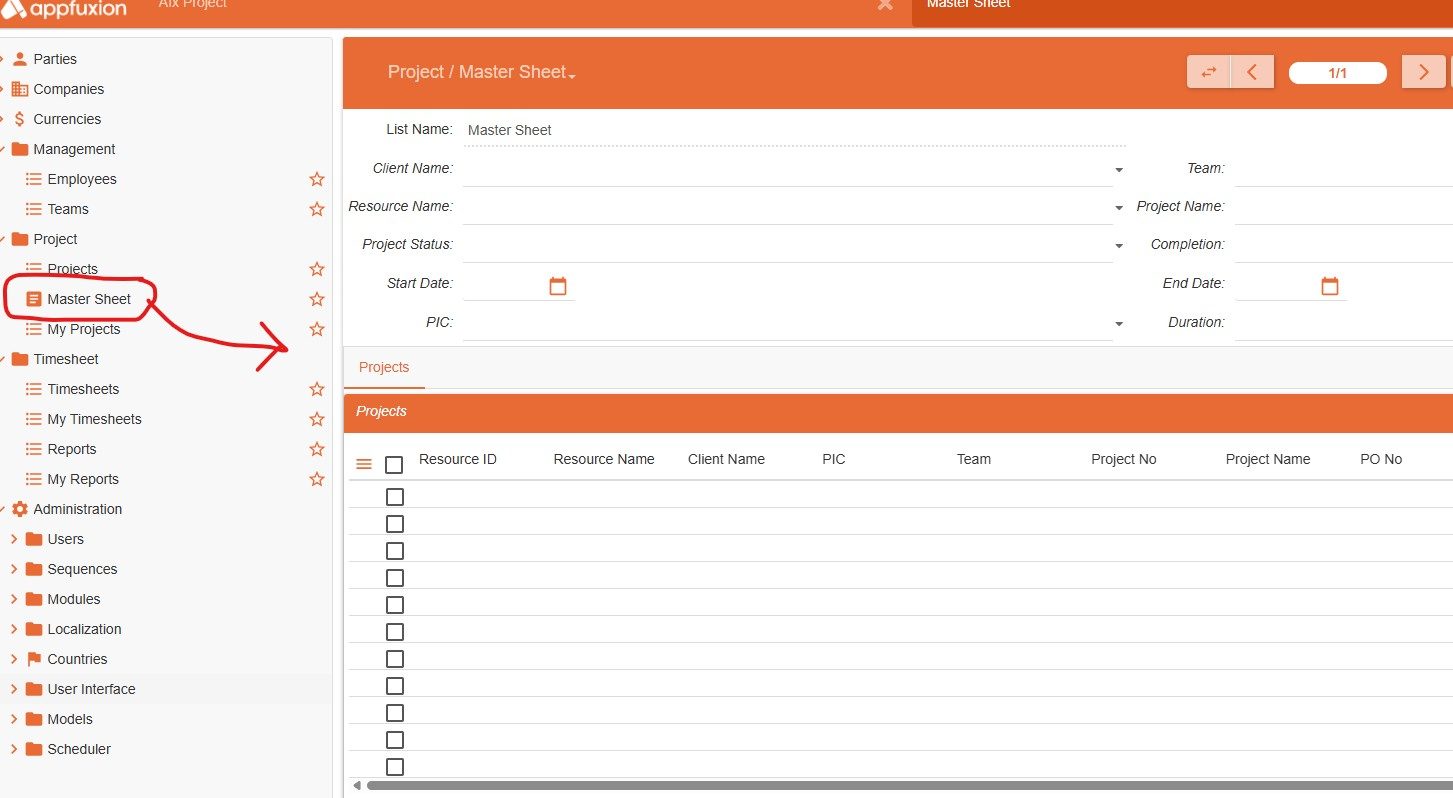Sort by Project No column header
The height and width of the screenshot is (798, 1453).
[x=1124, y=459]
